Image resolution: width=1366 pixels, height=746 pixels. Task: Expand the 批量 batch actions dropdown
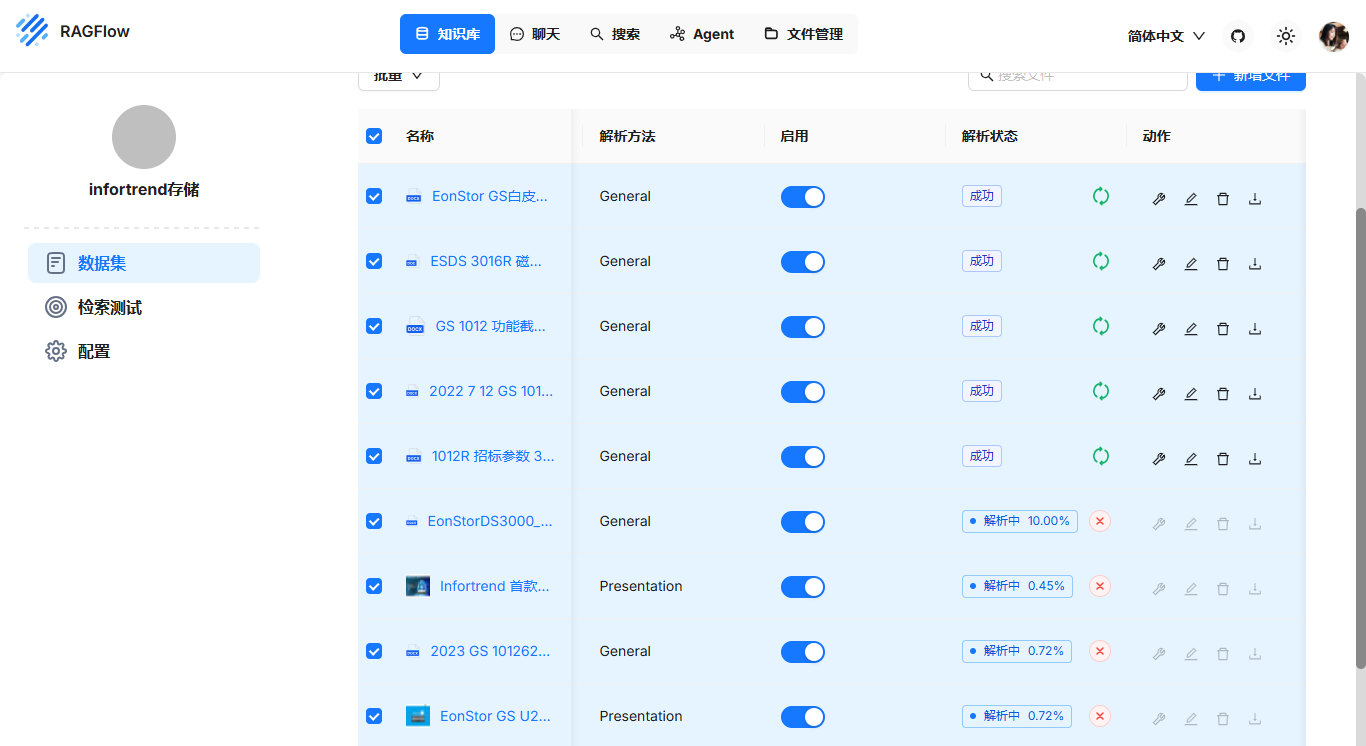click(398, 75)
